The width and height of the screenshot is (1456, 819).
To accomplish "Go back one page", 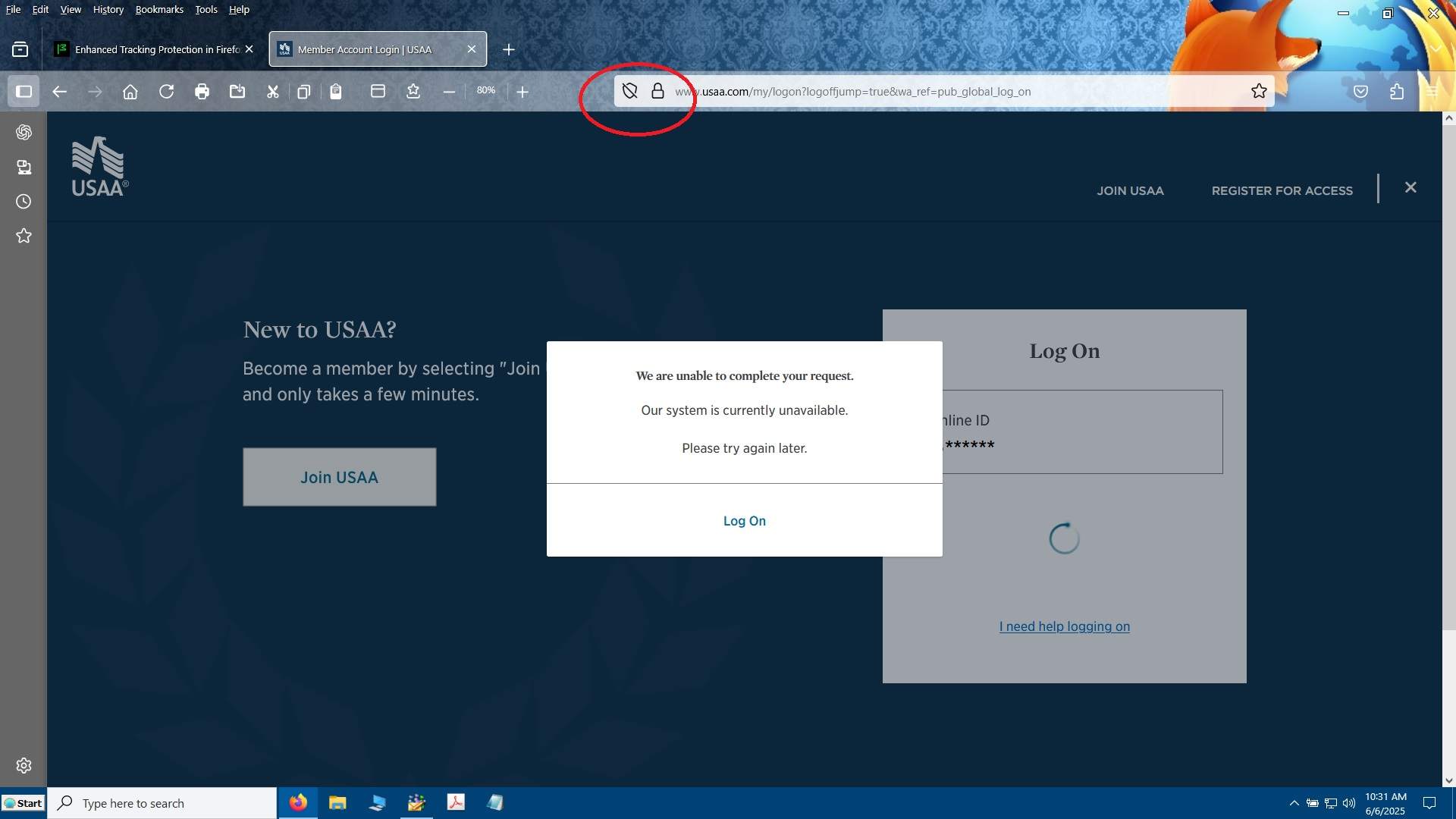I will (59, 92).
